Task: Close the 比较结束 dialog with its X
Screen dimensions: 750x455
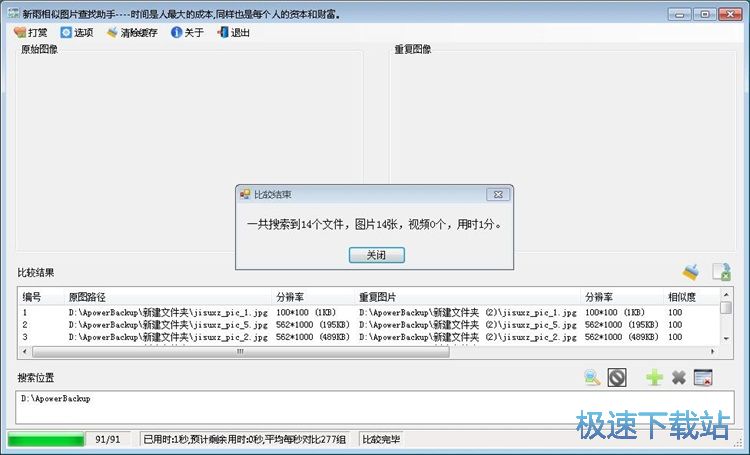Action: tap(497, 194)
